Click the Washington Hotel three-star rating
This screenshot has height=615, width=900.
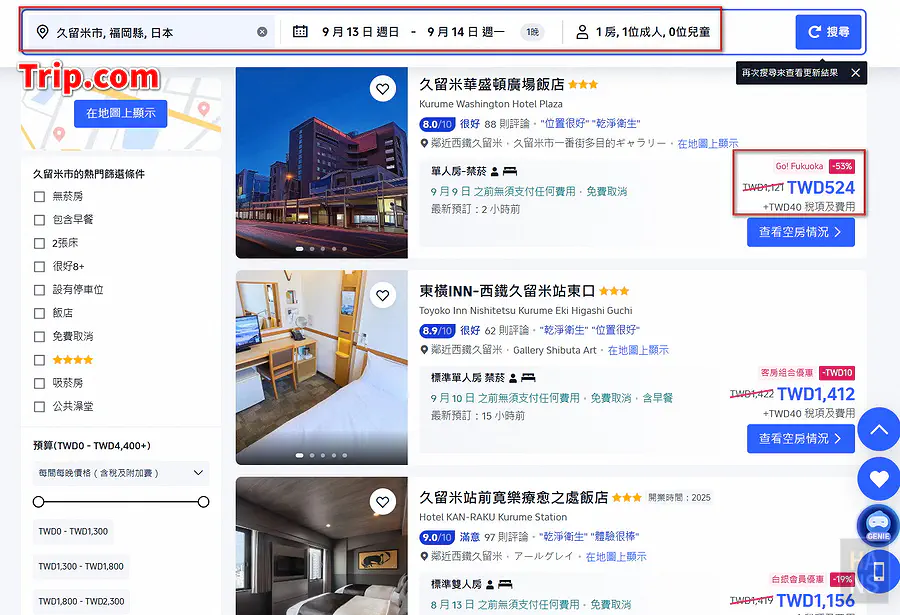coord(583,85)
